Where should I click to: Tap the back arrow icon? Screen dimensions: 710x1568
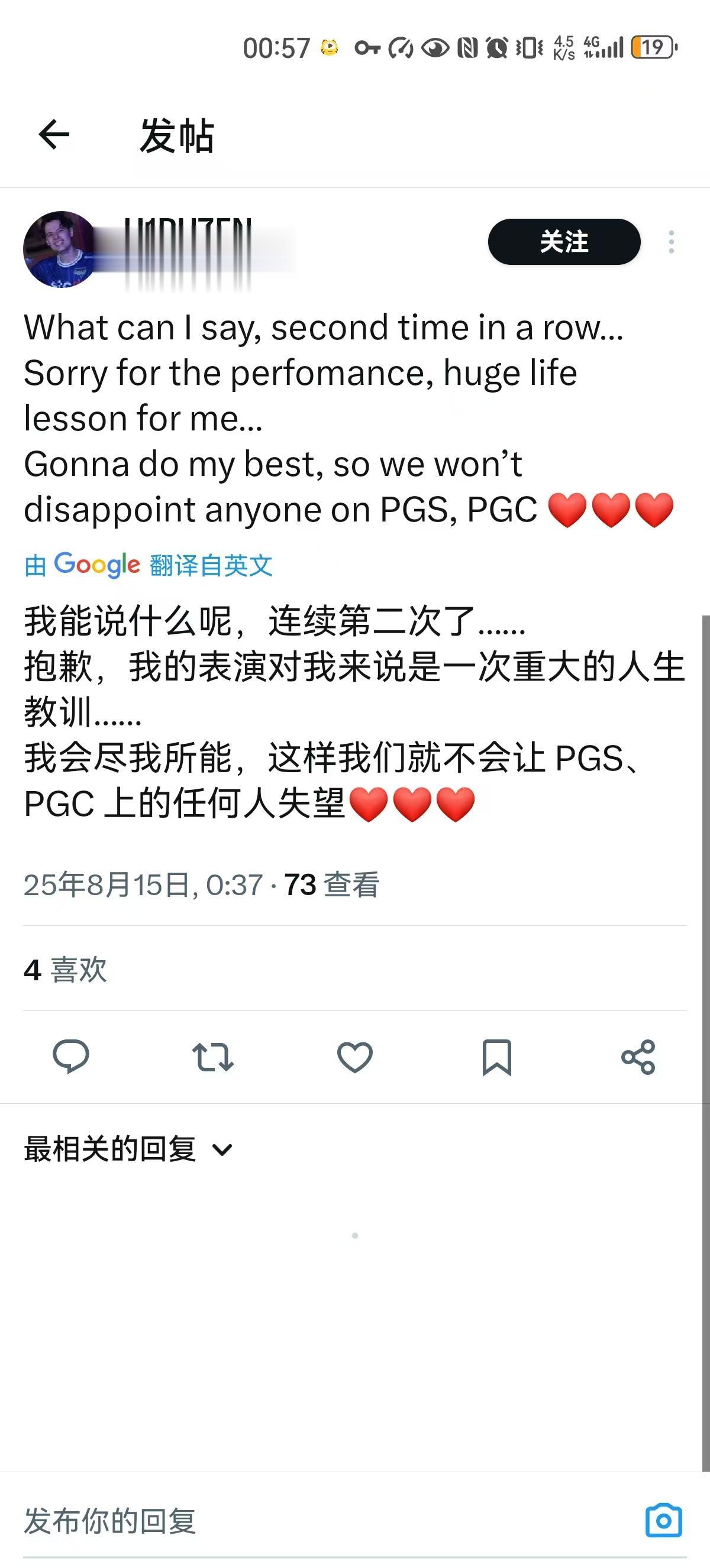54,135
